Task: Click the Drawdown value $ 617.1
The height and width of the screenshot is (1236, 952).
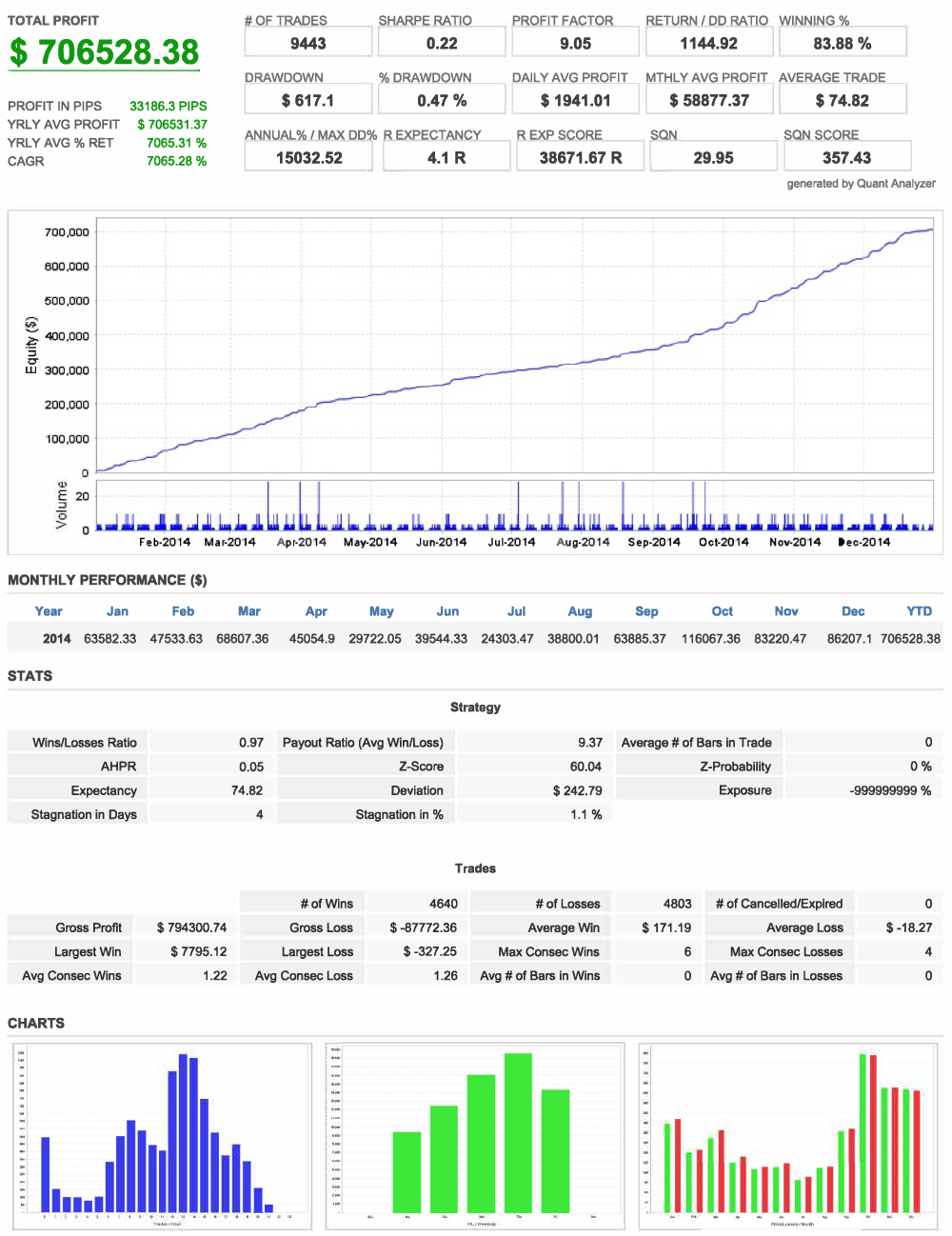Action: click(308, 101)
